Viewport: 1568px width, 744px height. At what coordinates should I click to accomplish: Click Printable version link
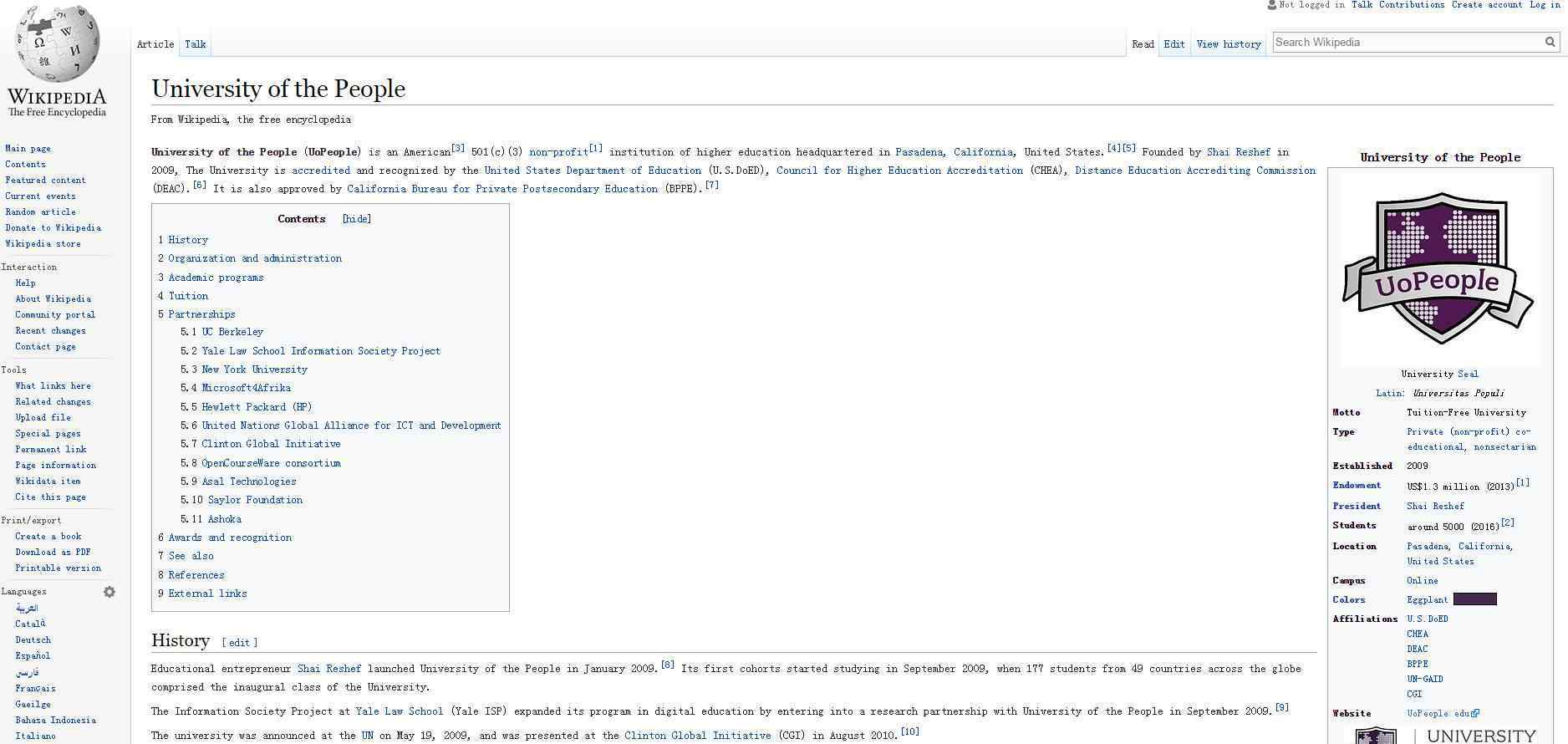[x=58, y=568]
